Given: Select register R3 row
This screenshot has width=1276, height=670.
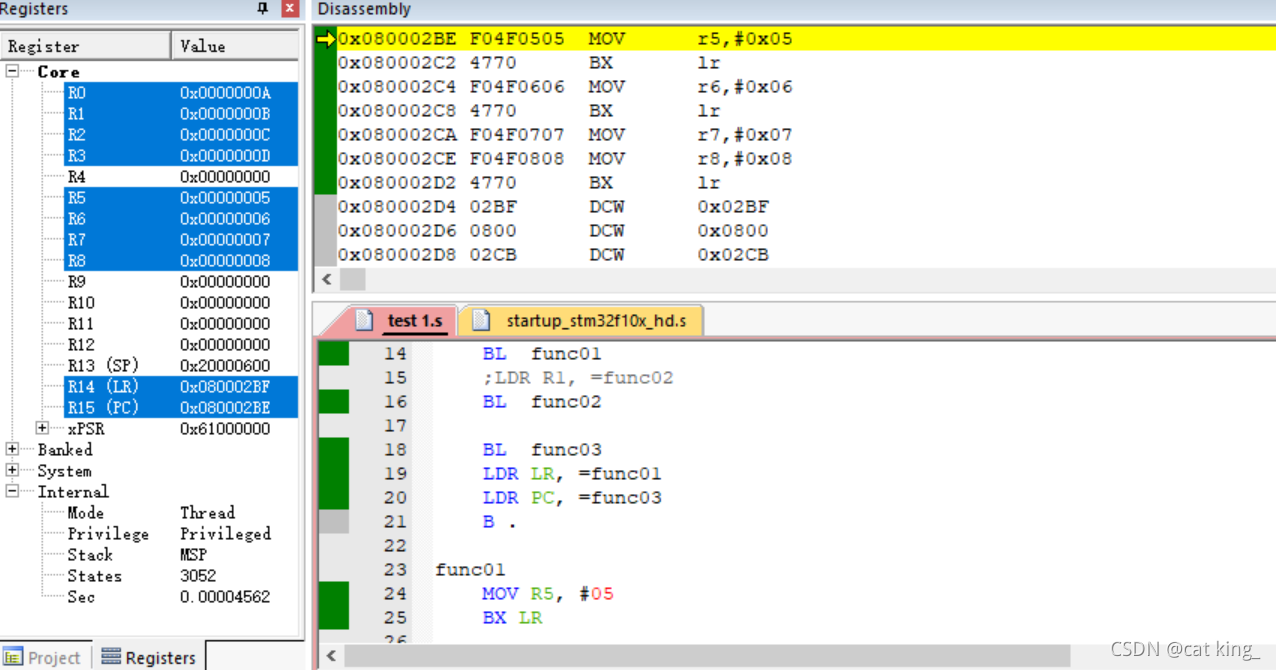Looking at the screenshot, I should coord(181,156).
